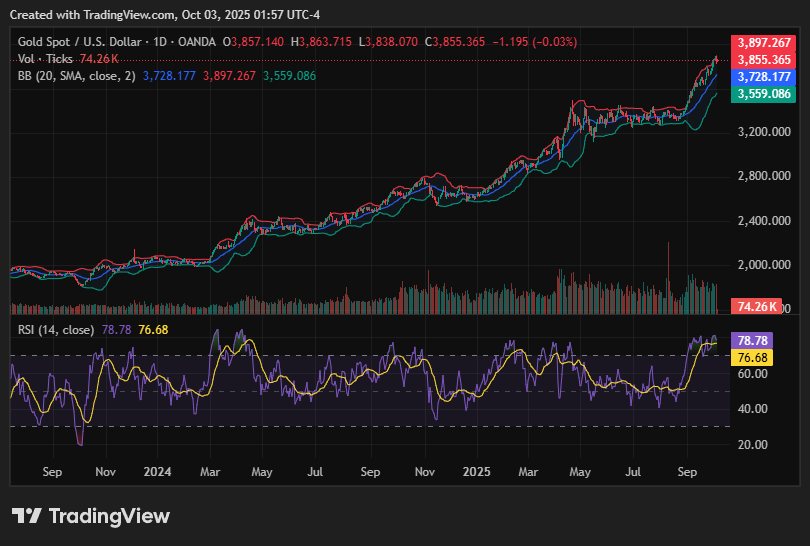Click the blue 3,728.177 basis price tag
The width and height of the screenshot is (810, 546).
point(764,77)
